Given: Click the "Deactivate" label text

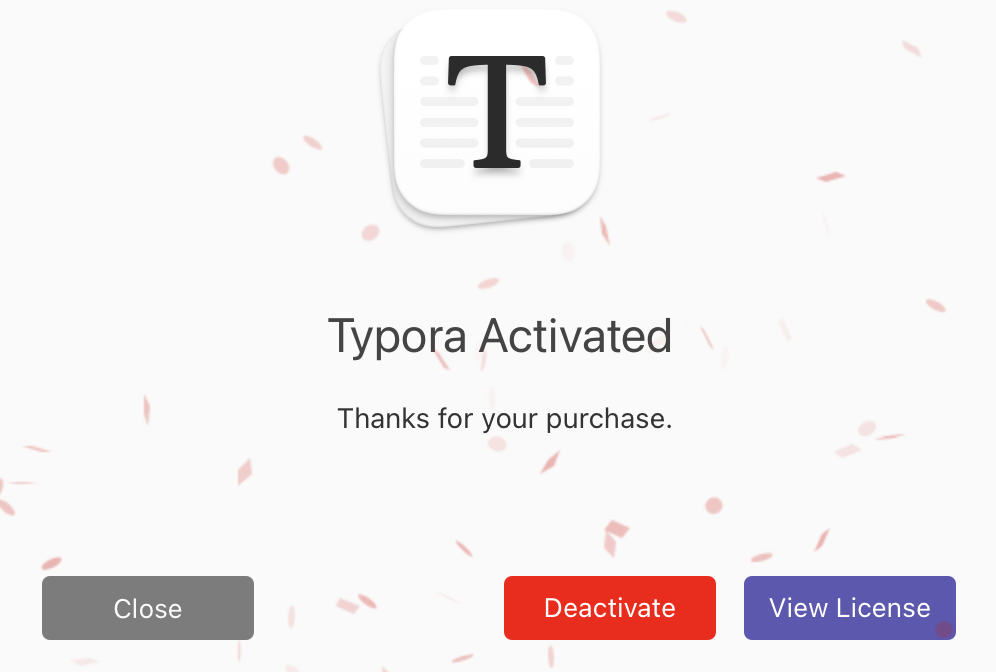Looking at the screenshot, I should (x=610, y=608).
